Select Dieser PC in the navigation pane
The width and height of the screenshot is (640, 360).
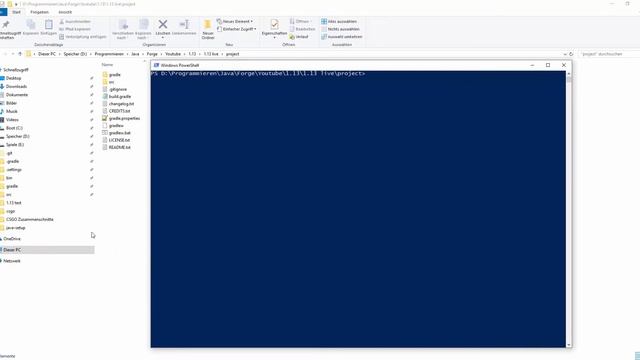click(x=47, y=250)
